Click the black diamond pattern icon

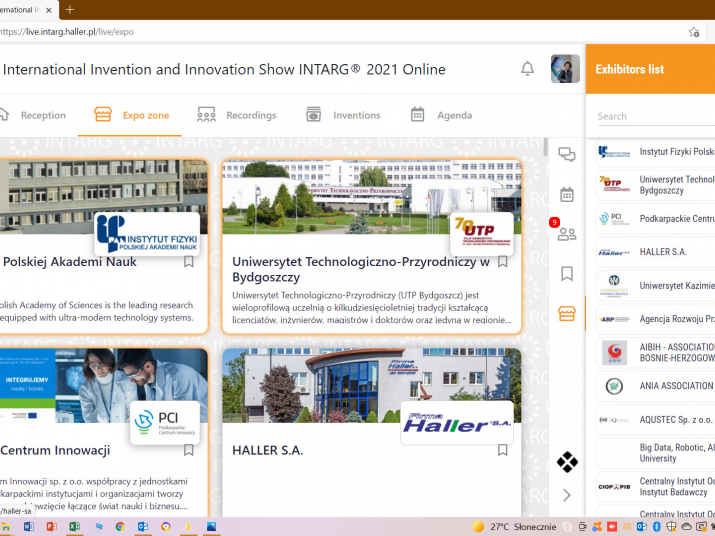click(x=567, y=462)
